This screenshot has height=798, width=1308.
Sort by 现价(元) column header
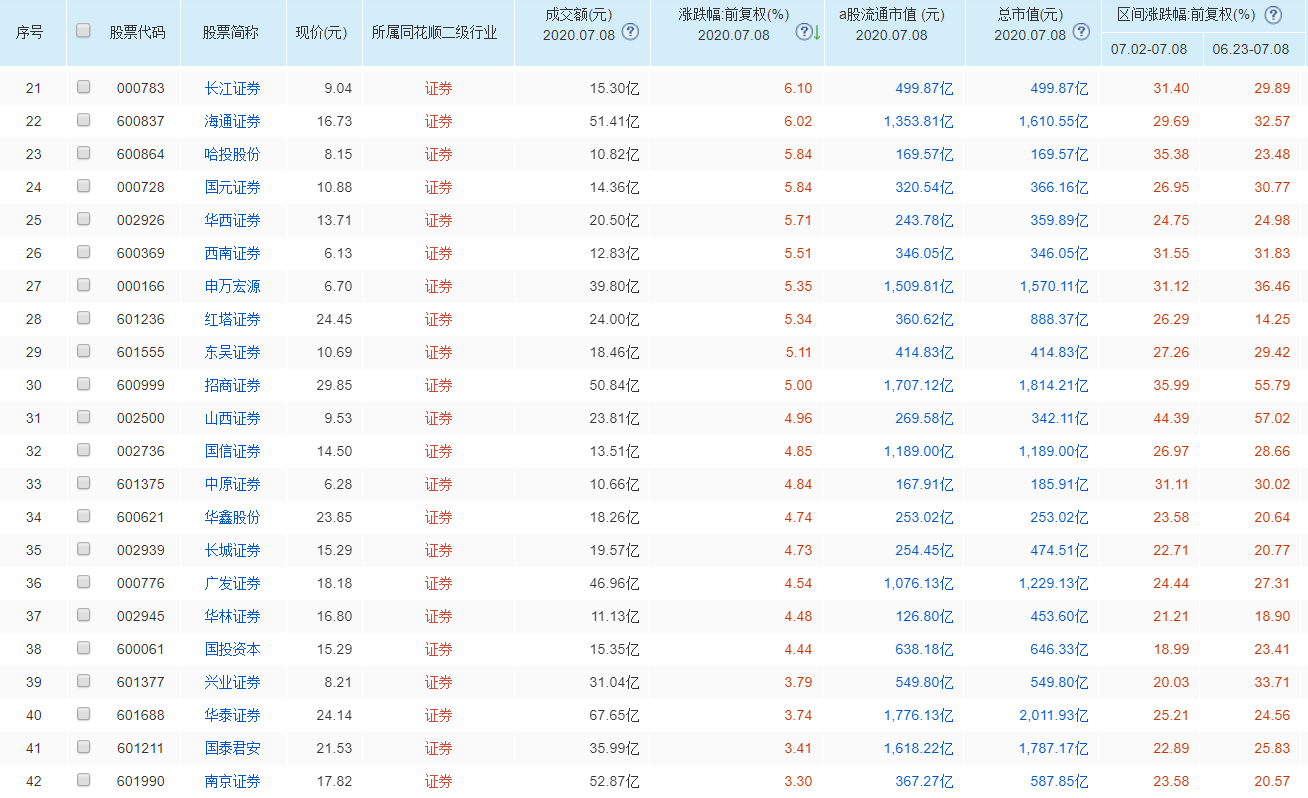pos(321,32)
